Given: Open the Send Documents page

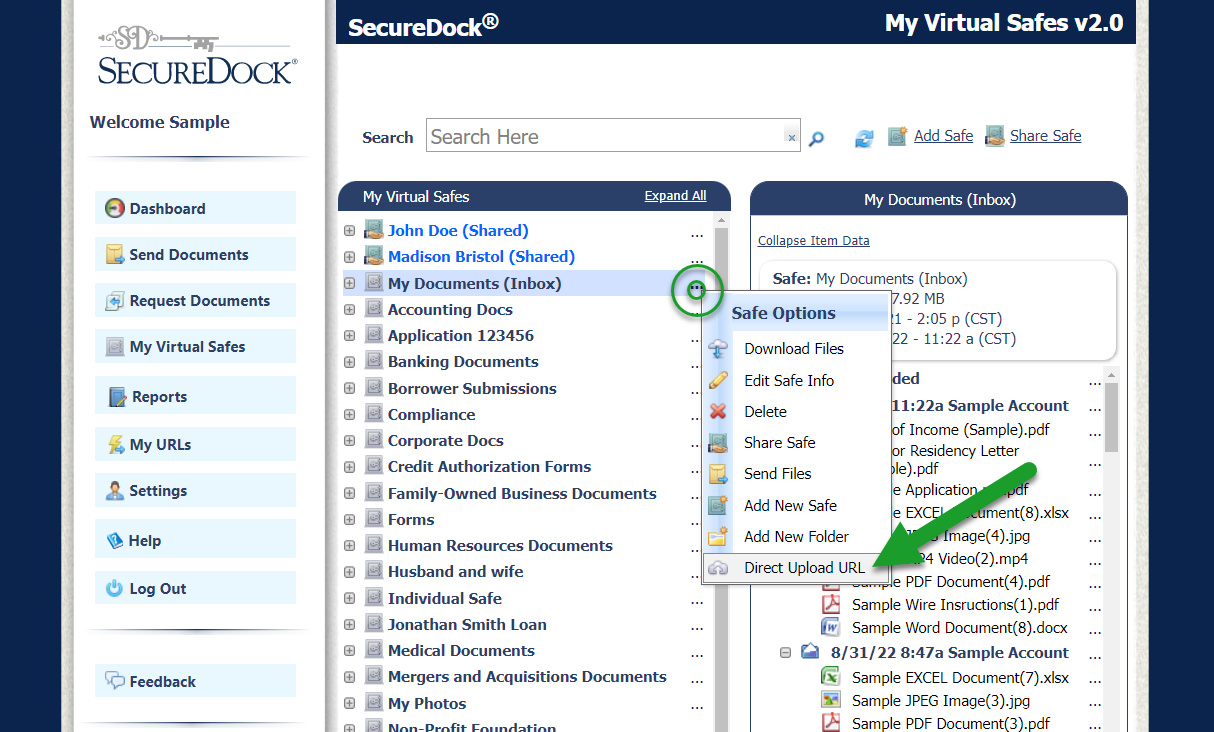Looking at the screenshot, I should tap(196, 254).
